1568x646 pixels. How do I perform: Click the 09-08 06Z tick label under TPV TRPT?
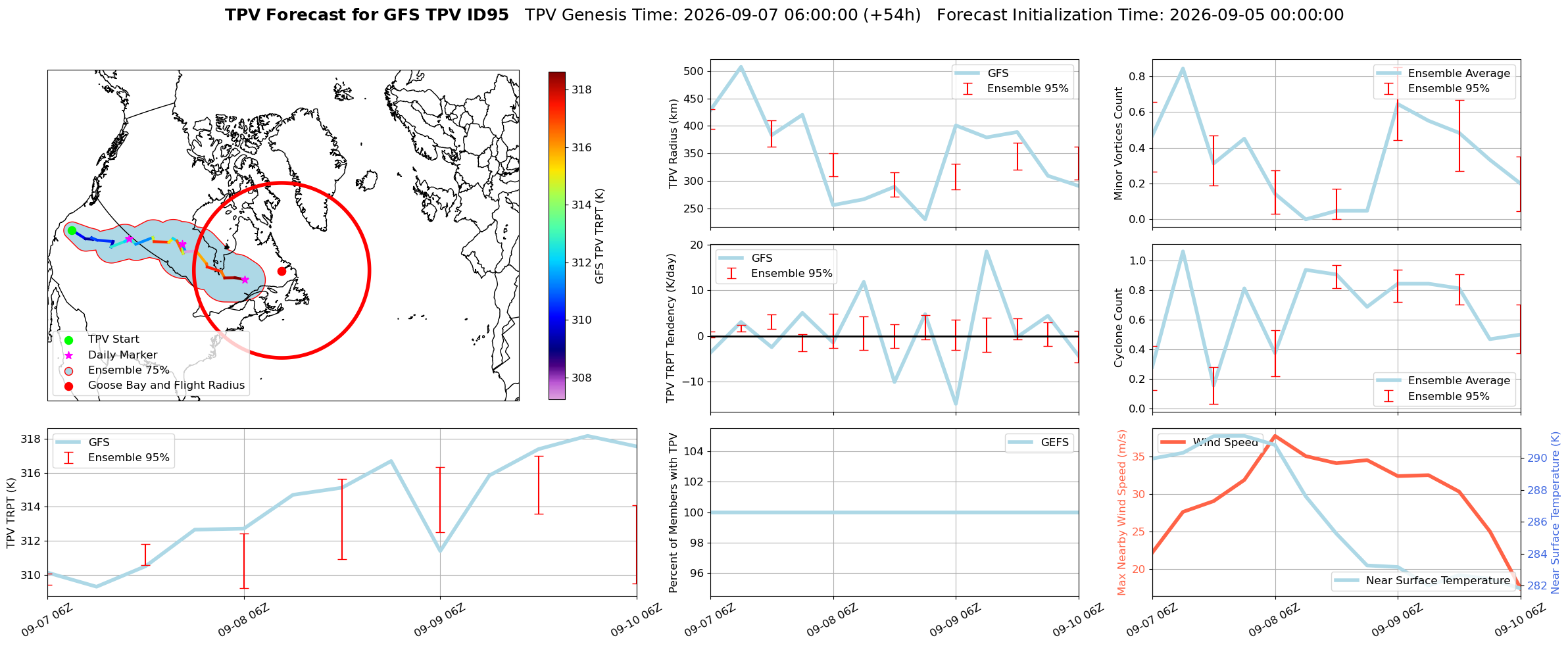(244, 620)
